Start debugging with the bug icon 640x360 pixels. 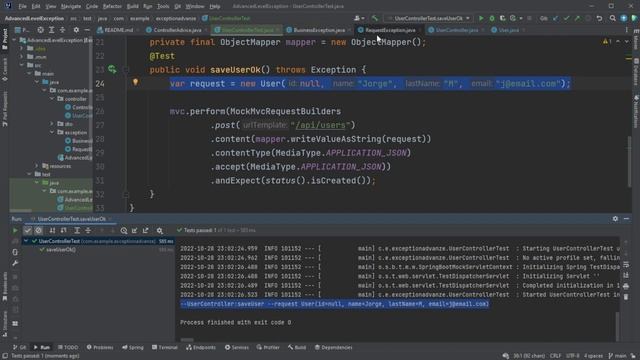click(x=492, y=18)
